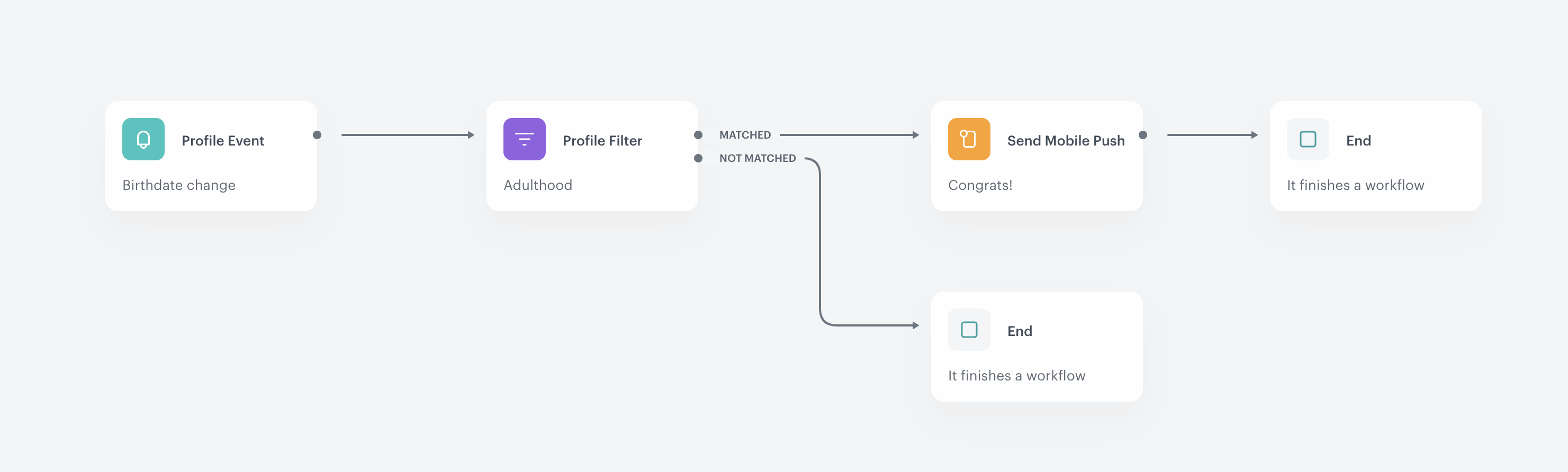
Task: Select the NOT MATCHED output connector dot
Action: point(698,158)
